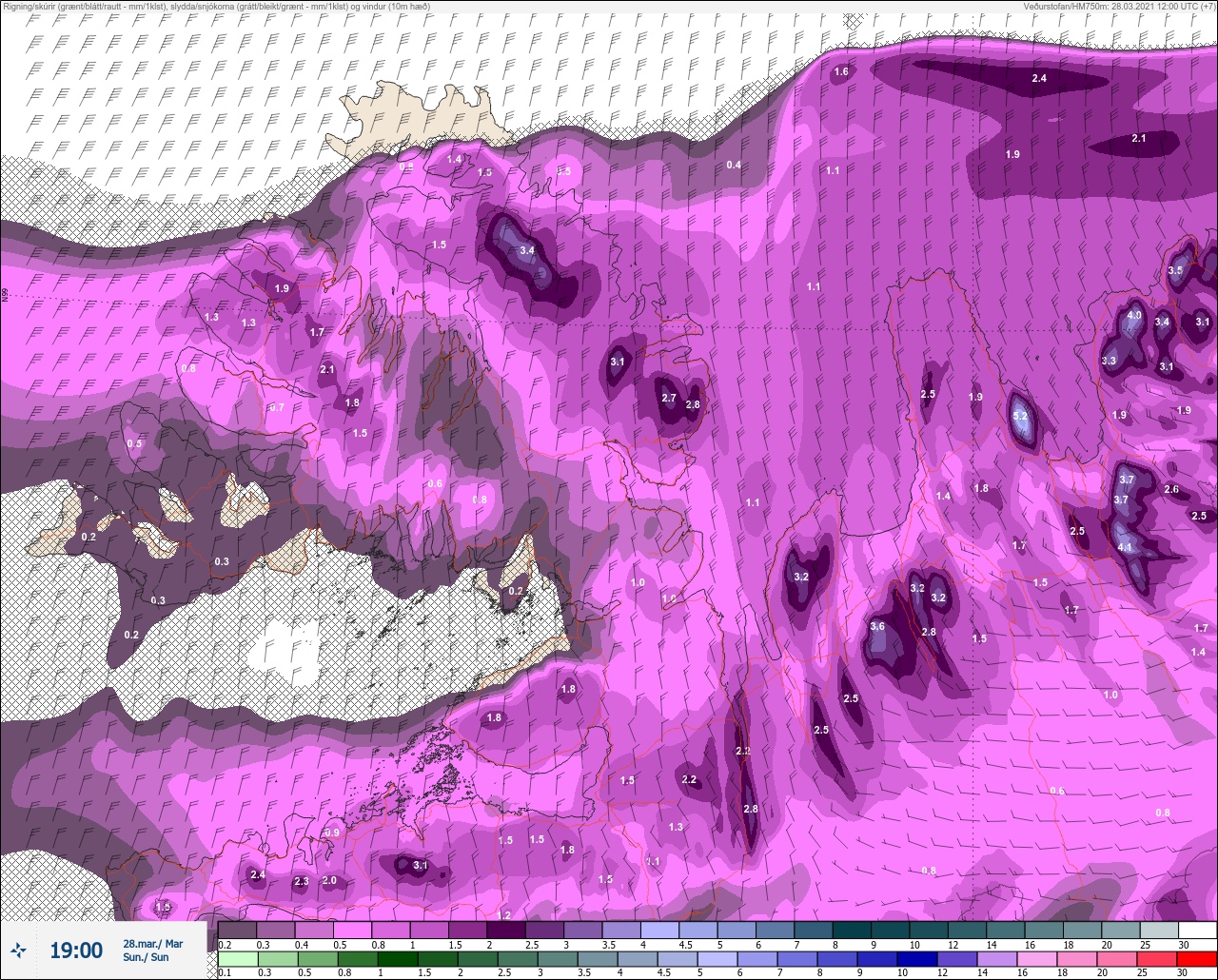Click the 3.3 precipitation value on the map
This screenshot has width=1218, height=980.
pos(1109,361)
